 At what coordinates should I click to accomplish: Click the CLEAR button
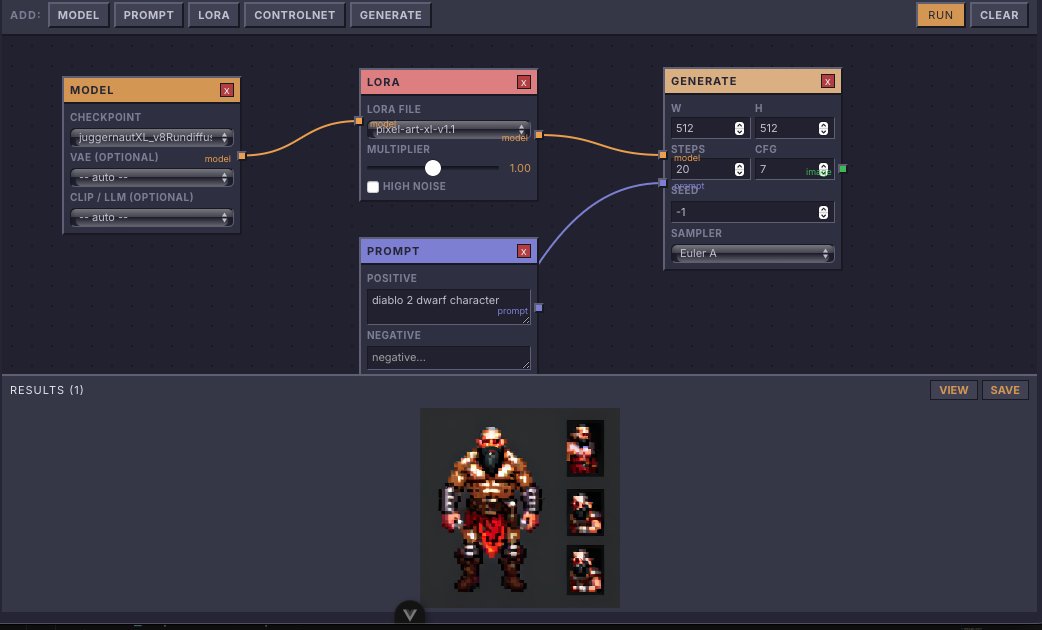point(999,15)
